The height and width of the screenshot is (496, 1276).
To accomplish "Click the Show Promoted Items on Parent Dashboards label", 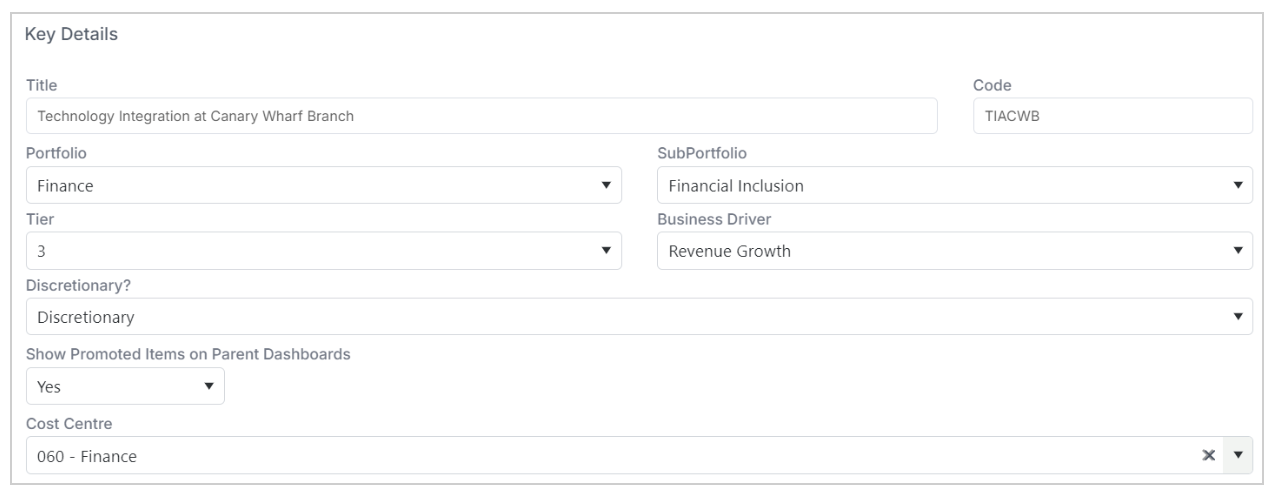I will coord(188,354).
